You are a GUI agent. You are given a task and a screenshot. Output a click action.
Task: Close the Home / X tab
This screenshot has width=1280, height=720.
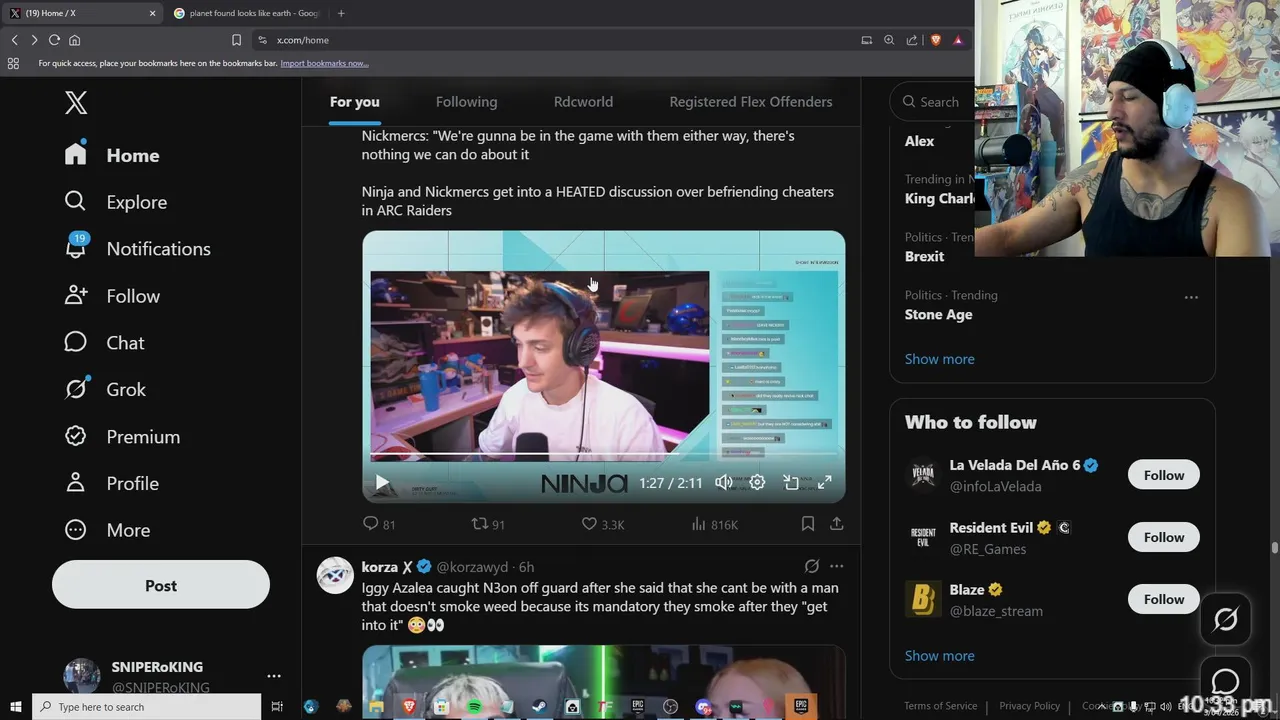(152, 13)
